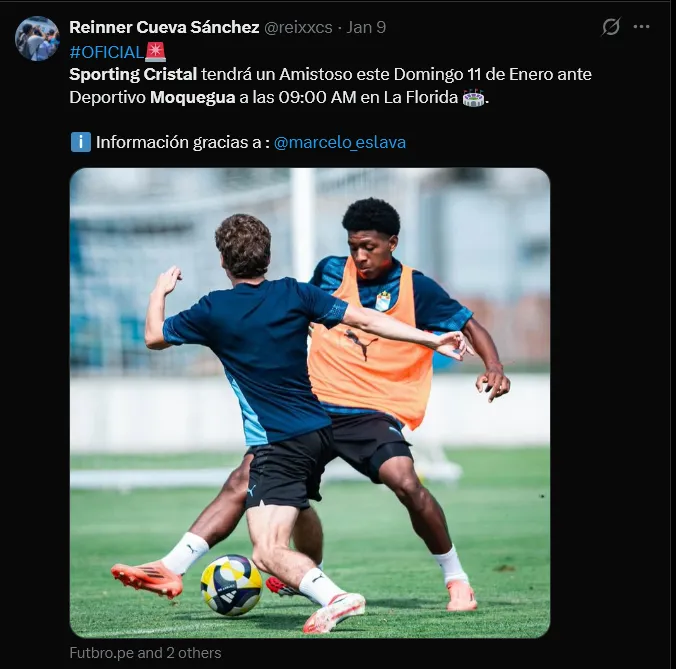676x669 pixels.
Task: Click the Futbro.pe and 2 others tag
Action: pos(145,653)
